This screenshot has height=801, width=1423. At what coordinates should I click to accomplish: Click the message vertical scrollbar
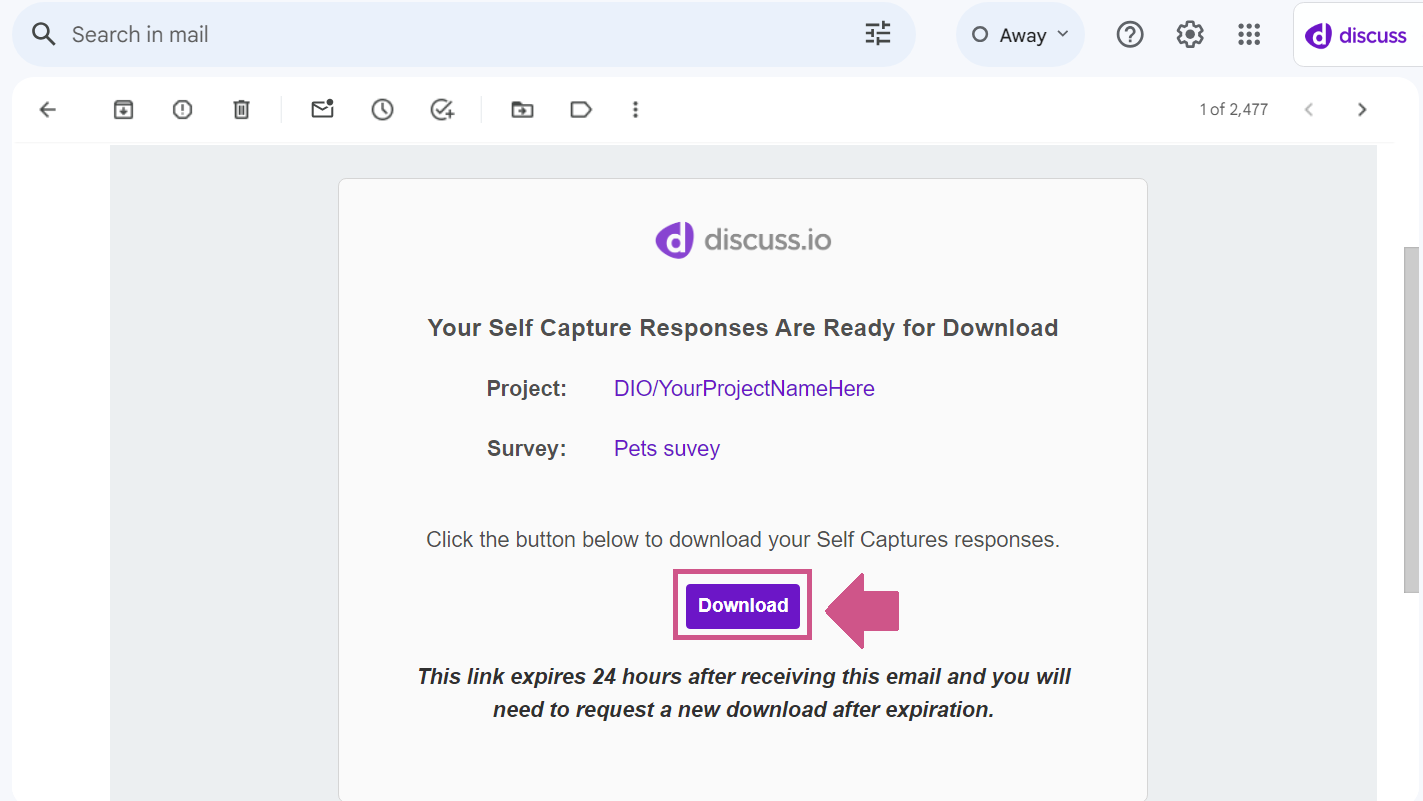tap(1411, 419)
